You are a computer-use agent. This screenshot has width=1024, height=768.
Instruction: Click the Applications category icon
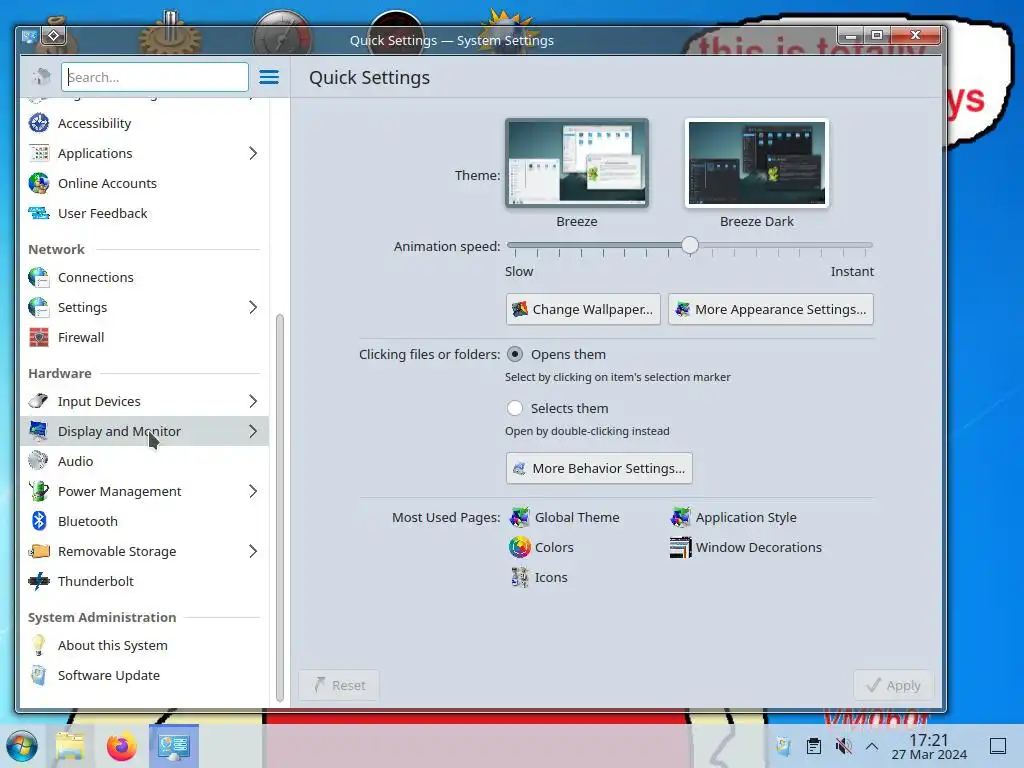39,153
